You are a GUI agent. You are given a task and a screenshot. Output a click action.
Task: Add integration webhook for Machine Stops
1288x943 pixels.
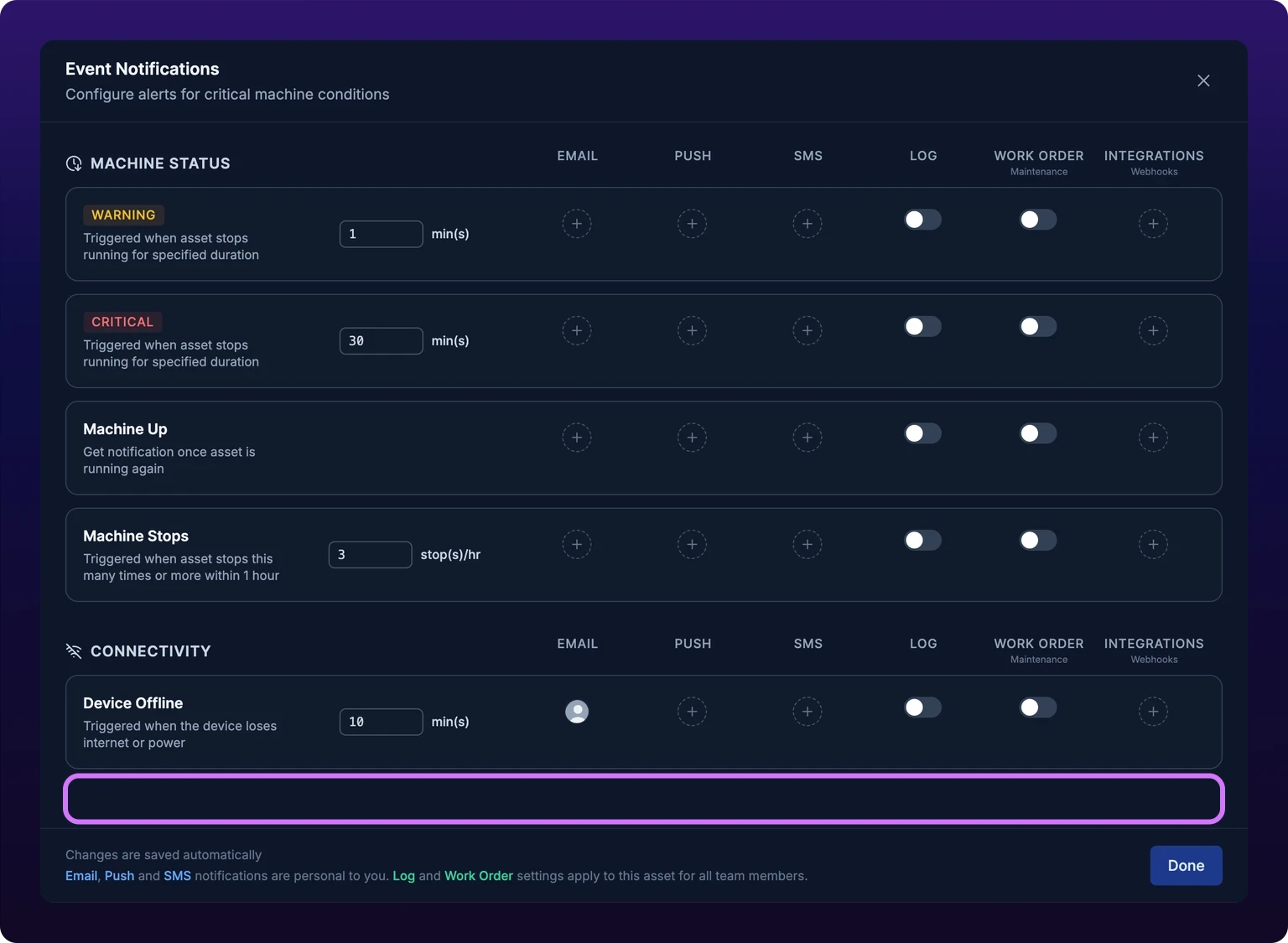pyautogui.click(x=1153, y=544)
